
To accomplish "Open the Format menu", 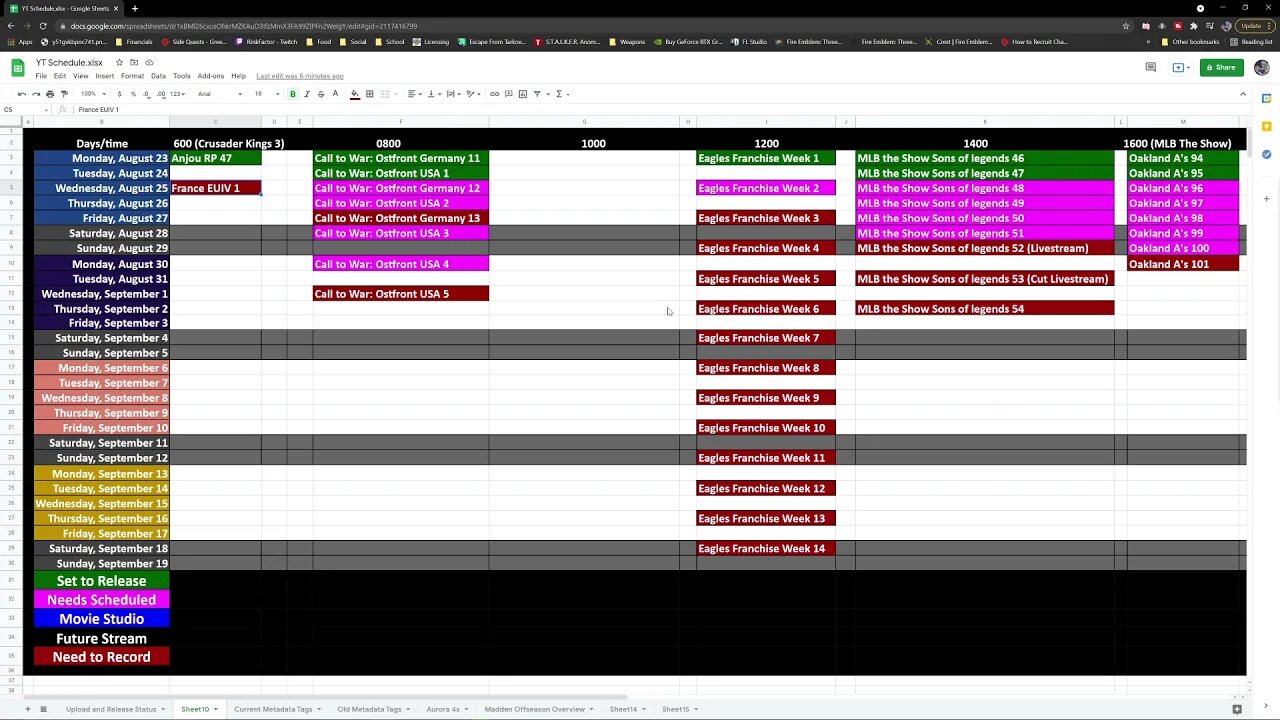I will point(132,76).
